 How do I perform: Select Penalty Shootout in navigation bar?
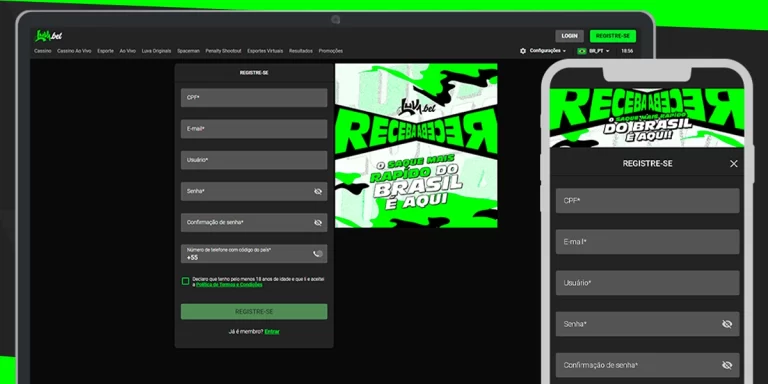tap(223, 51)
